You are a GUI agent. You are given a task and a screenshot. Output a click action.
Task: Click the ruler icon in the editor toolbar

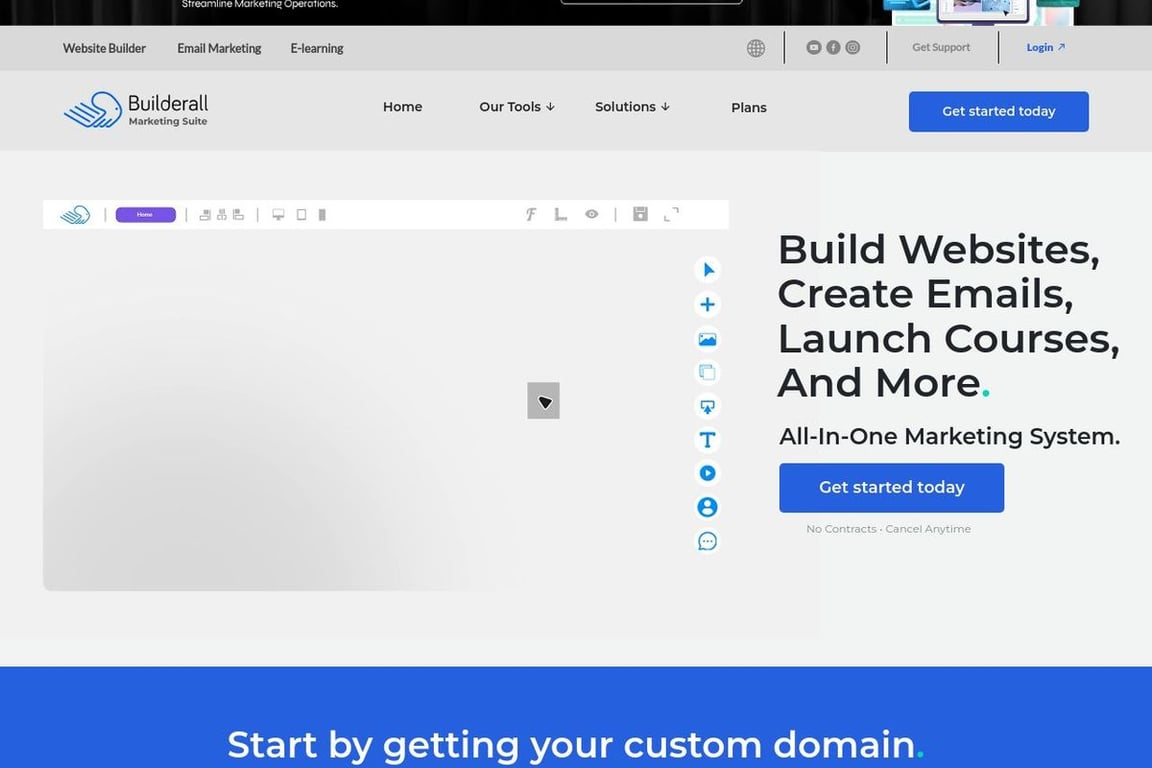point(561,214)
